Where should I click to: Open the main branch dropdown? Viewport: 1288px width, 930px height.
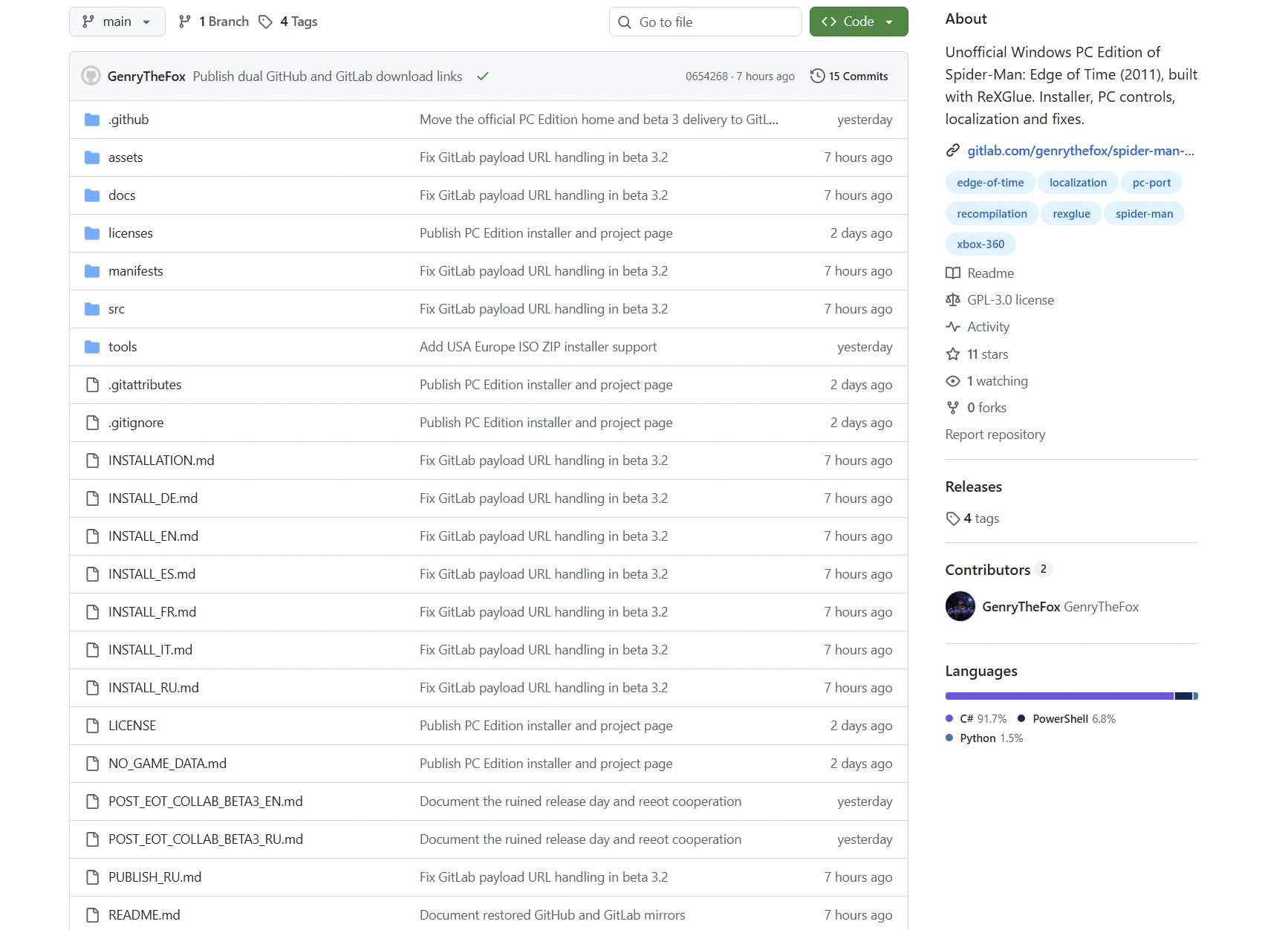117,22
